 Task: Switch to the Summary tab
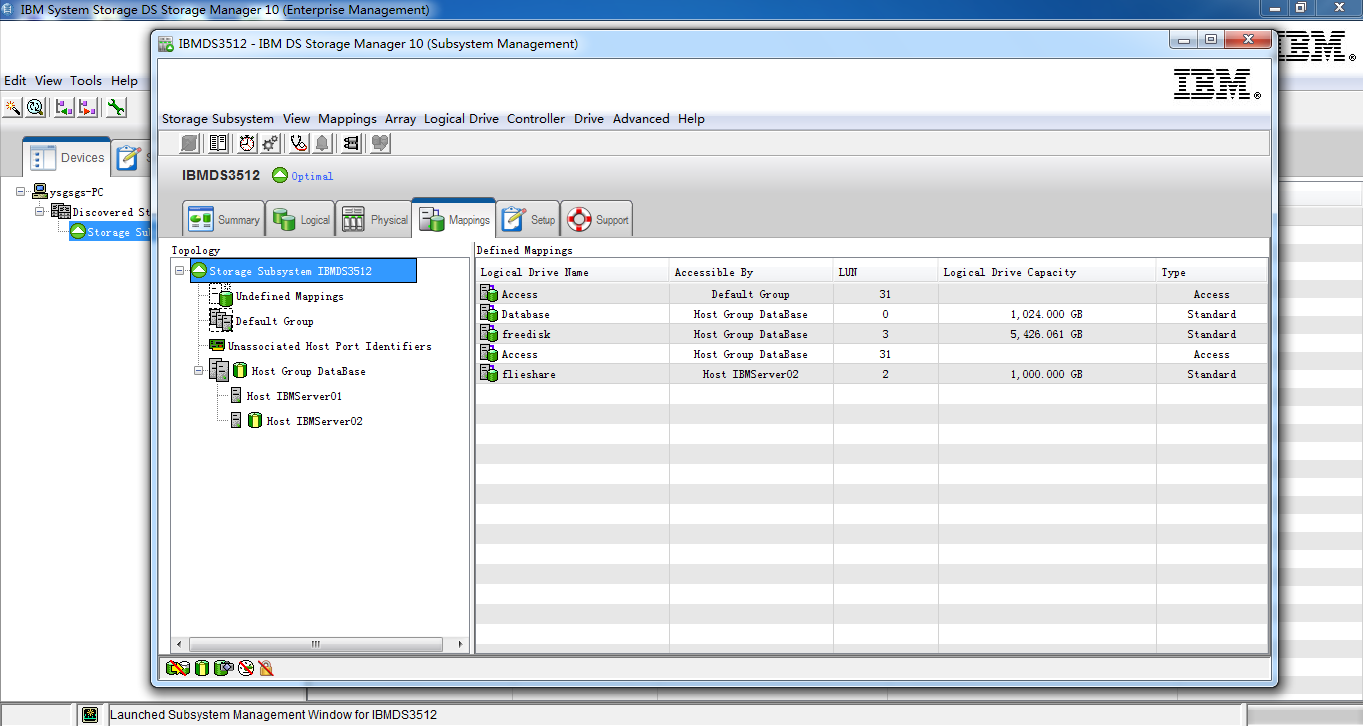click(x=224, y=219)
